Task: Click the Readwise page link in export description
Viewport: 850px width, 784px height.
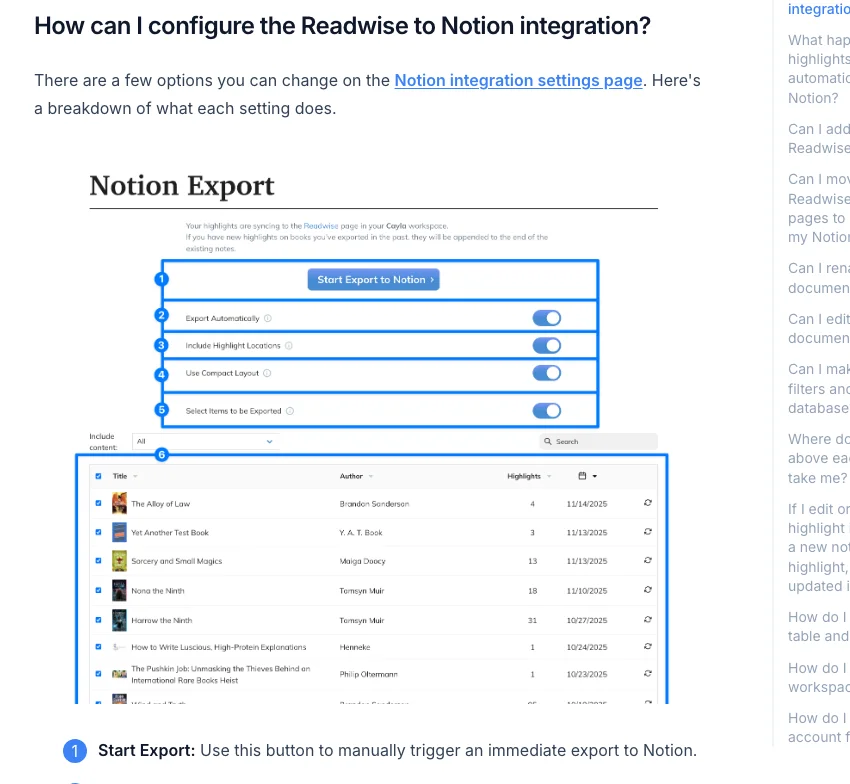Action: pyautogui.click(x=321, y=226)
